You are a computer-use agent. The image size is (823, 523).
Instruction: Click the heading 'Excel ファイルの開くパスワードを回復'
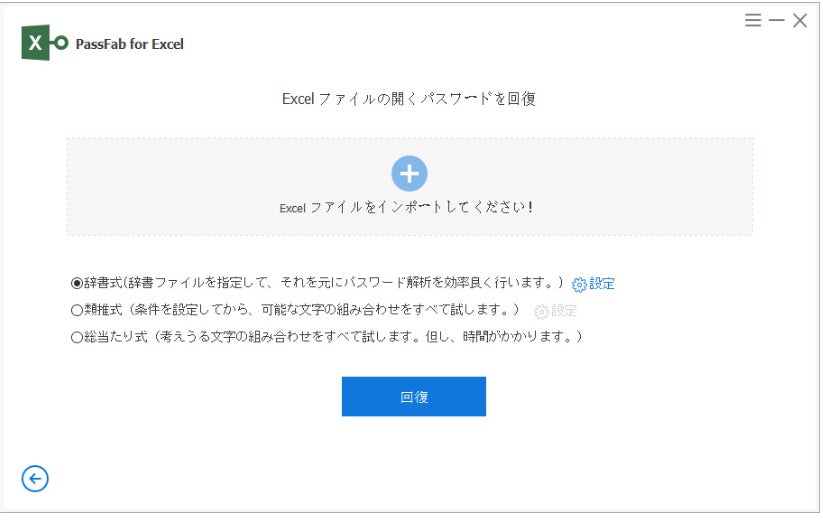pyautogui.click(x=409, y=99)
